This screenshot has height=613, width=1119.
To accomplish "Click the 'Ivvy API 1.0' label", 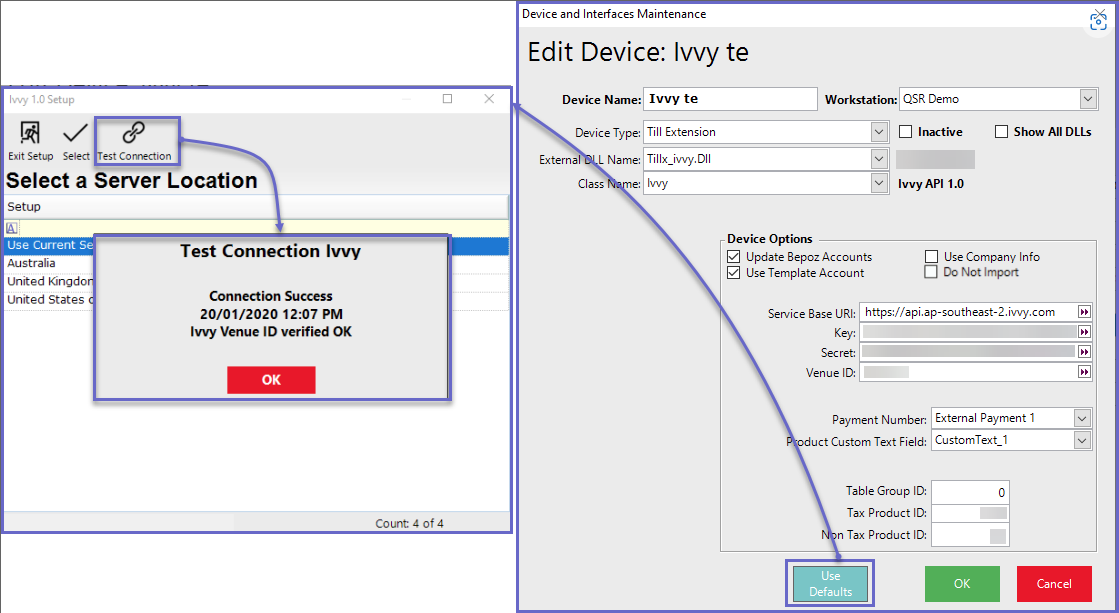I will (x=931, y=184).
